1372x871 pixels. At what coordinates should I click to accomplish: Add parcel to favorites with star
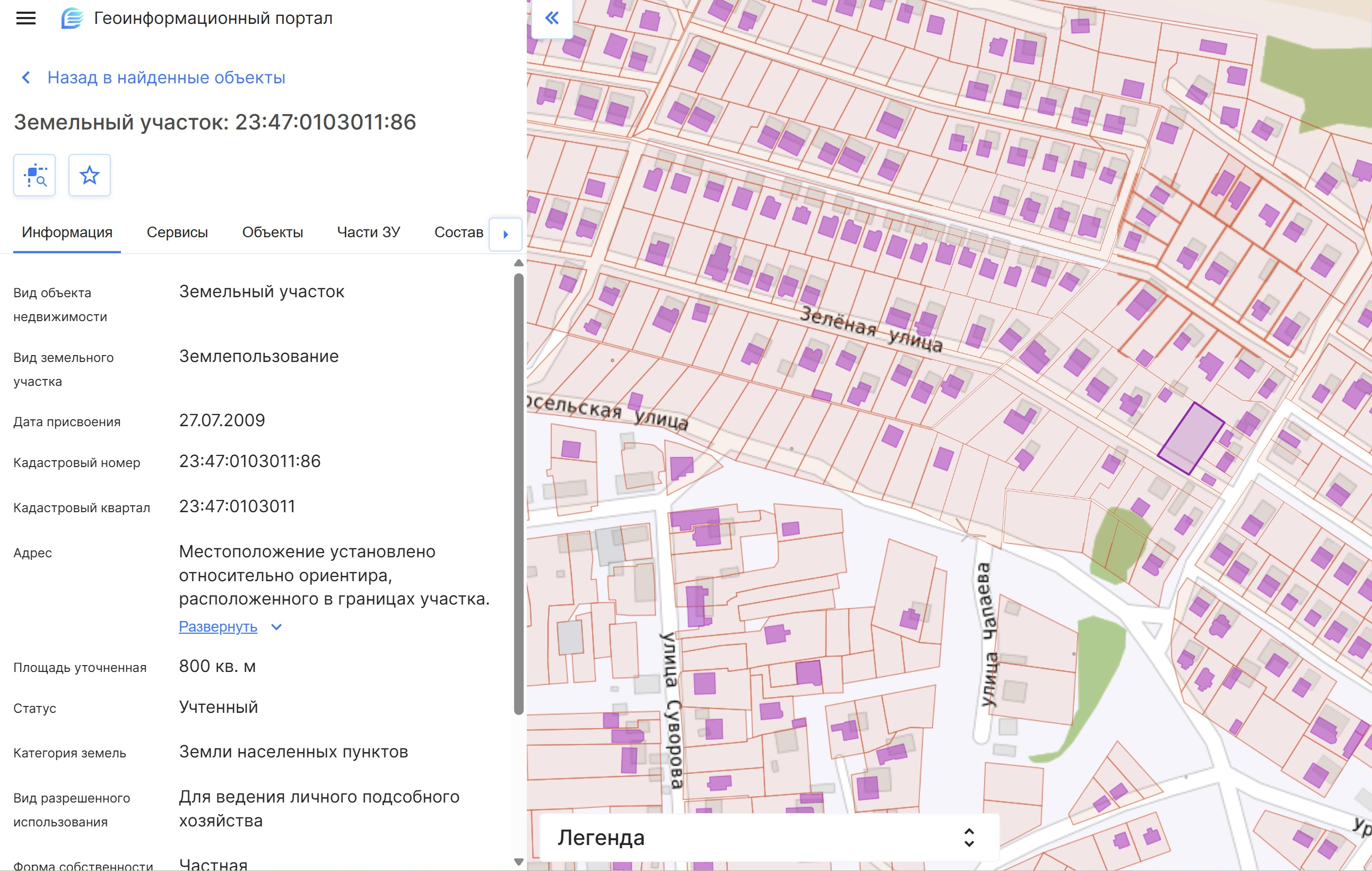90,176
